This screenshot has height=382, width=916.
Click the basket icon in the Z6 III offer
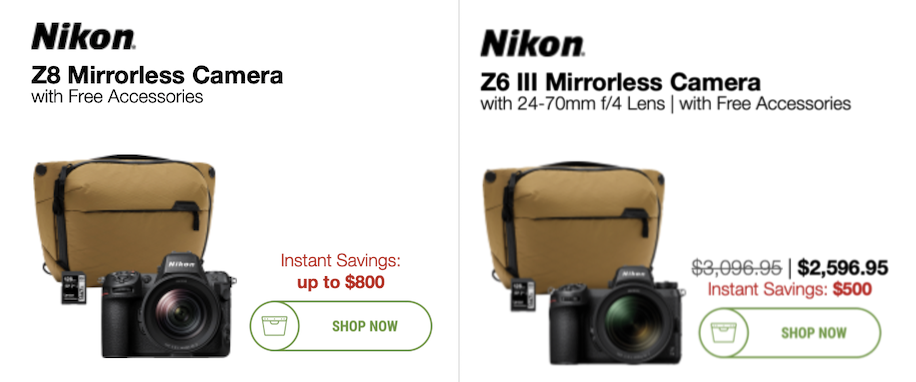point(721,333)
